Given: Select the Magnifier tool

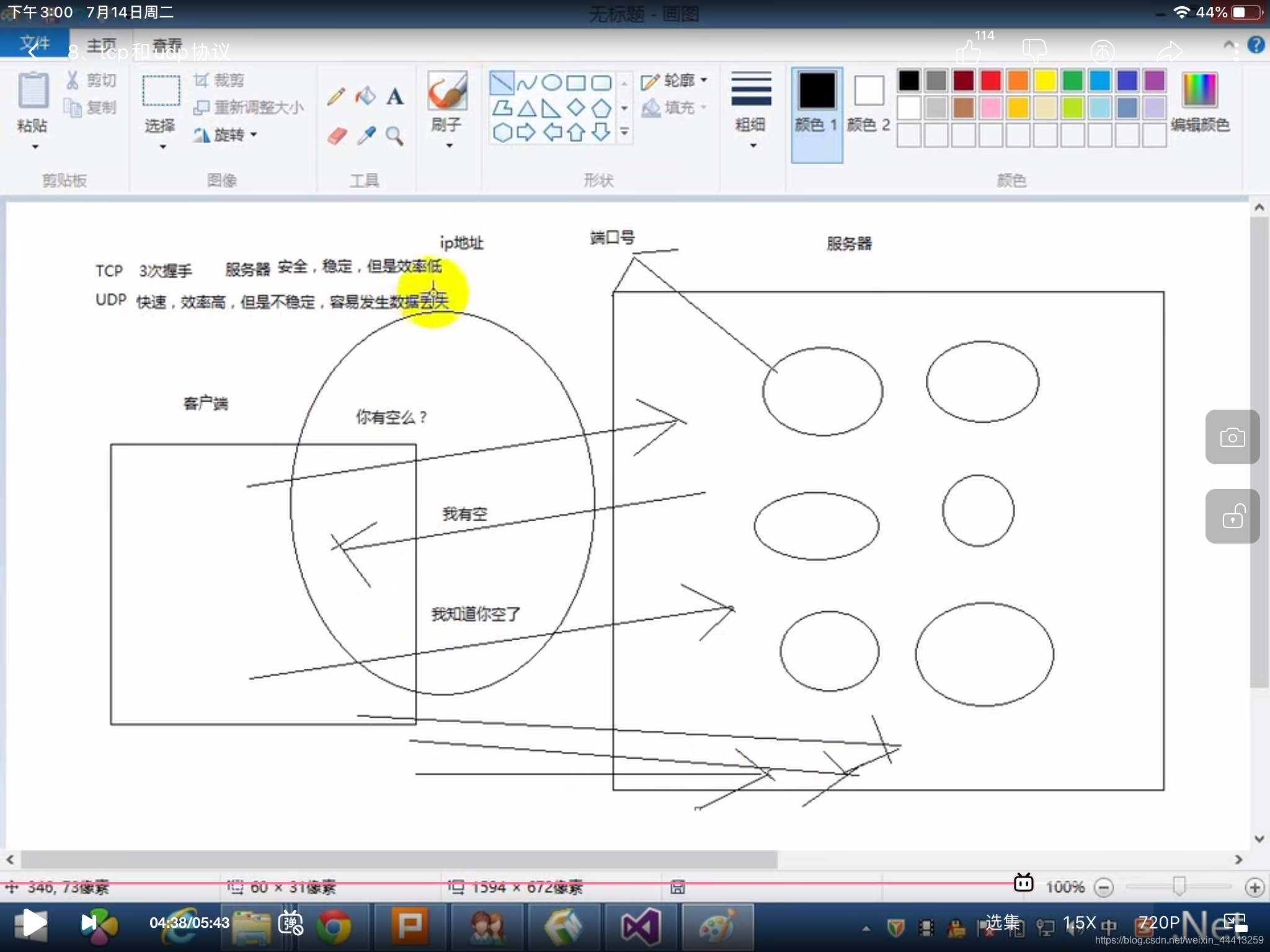Looking at the screenshot, I should pos(394,135).
